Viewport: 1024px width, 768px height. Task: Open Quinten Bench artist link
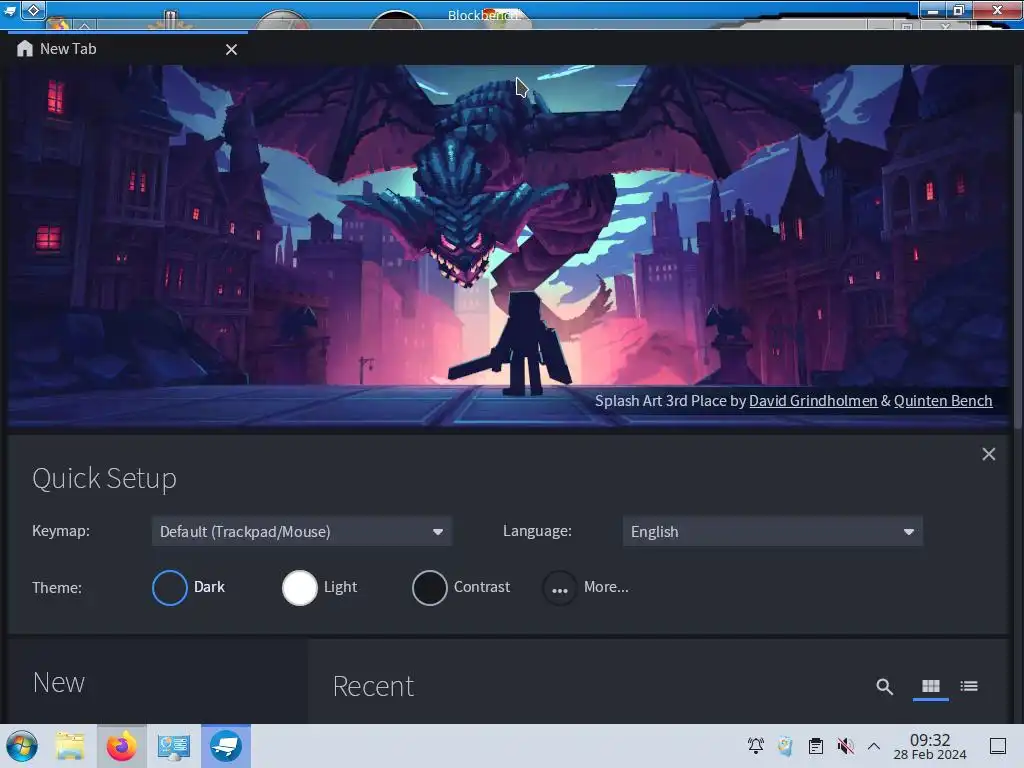(x=943, y=401)
